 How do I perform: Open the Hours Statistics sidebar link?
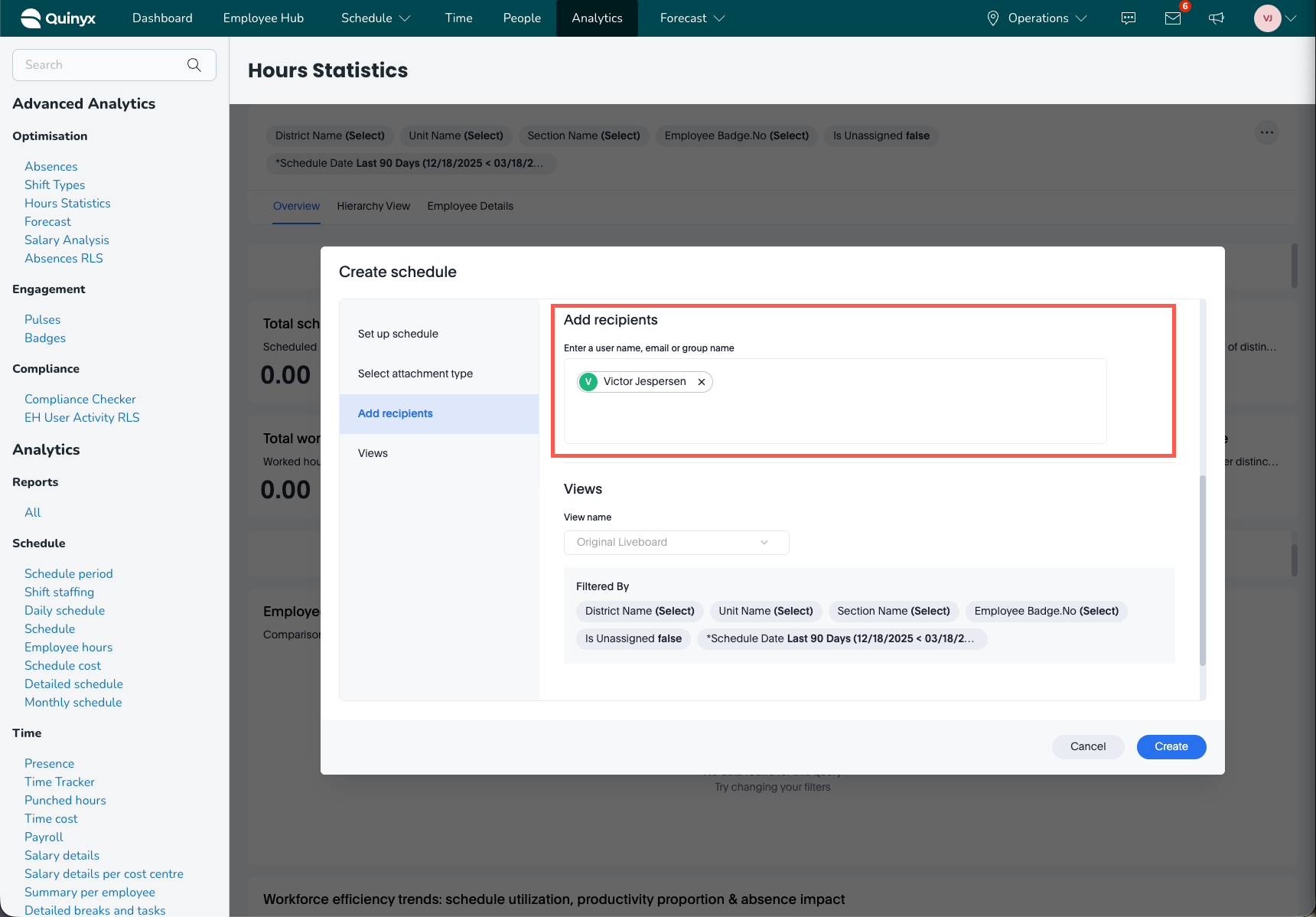[x=67, y=204]
